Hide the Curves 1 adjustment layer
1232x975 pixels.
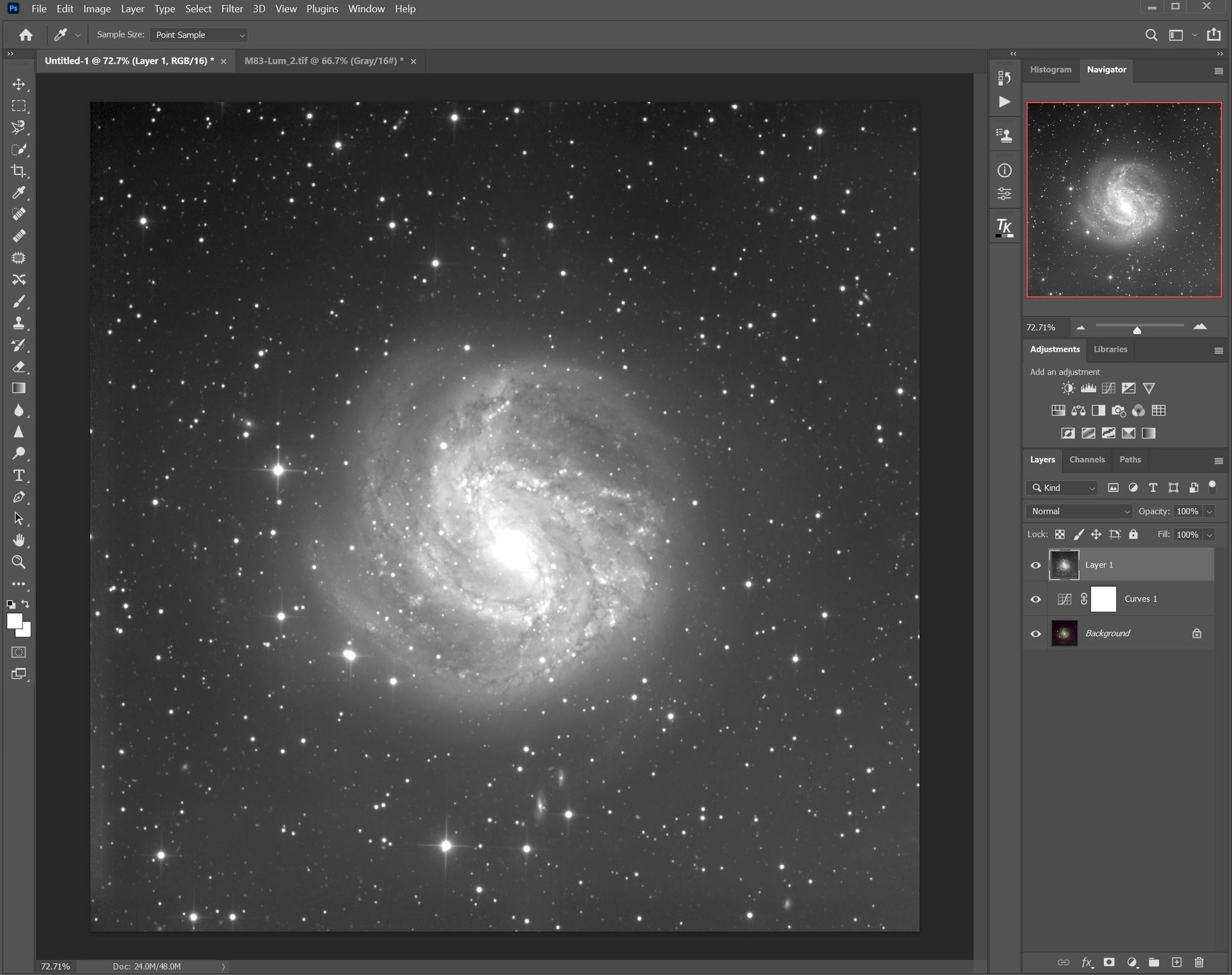[1035, 599]
